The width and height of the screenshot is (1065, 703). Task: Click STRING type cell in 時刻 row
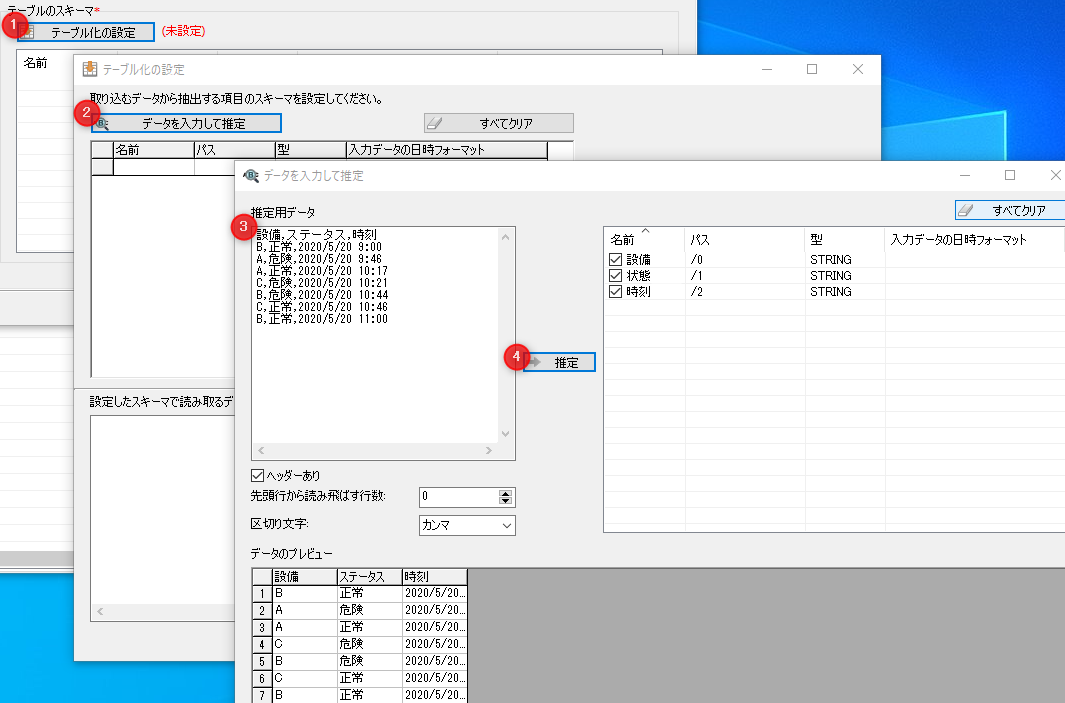(845, 291)
